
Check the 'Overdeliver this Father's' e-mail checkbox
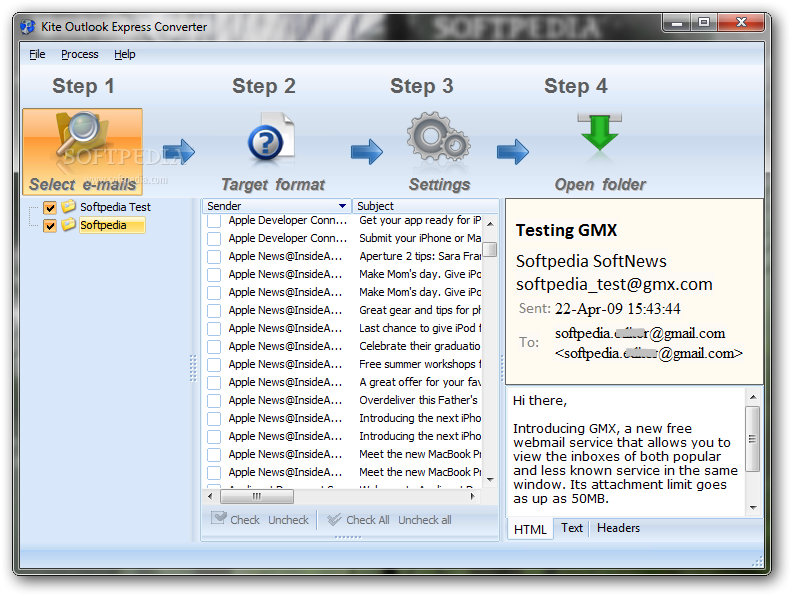pyautogui.click(x=214, y=401)
